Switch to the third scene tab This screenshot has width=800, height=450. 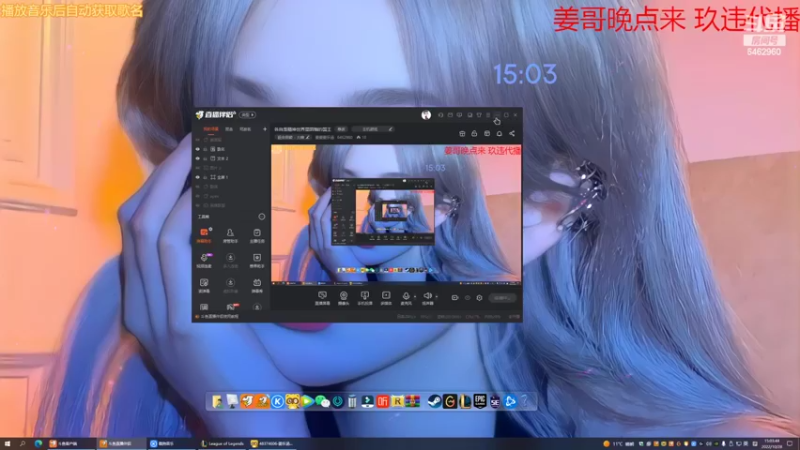pyautogui.click(x=245, y=129)
